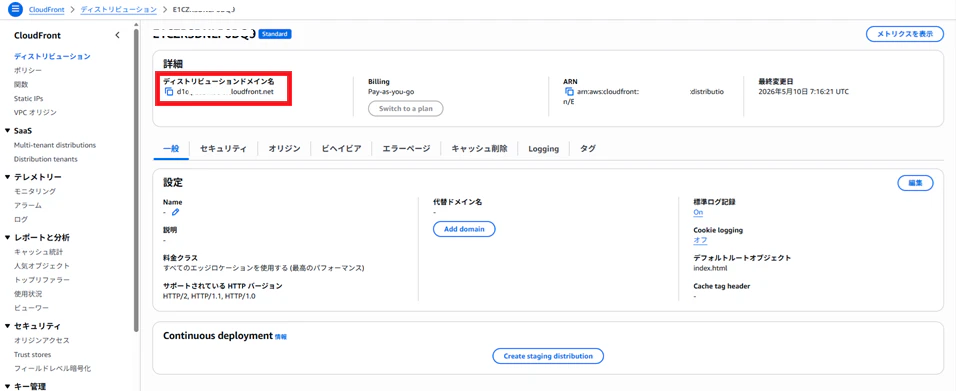Open the キャッシュ削除 tab
956x391 pixels.
tap(479, 148)
